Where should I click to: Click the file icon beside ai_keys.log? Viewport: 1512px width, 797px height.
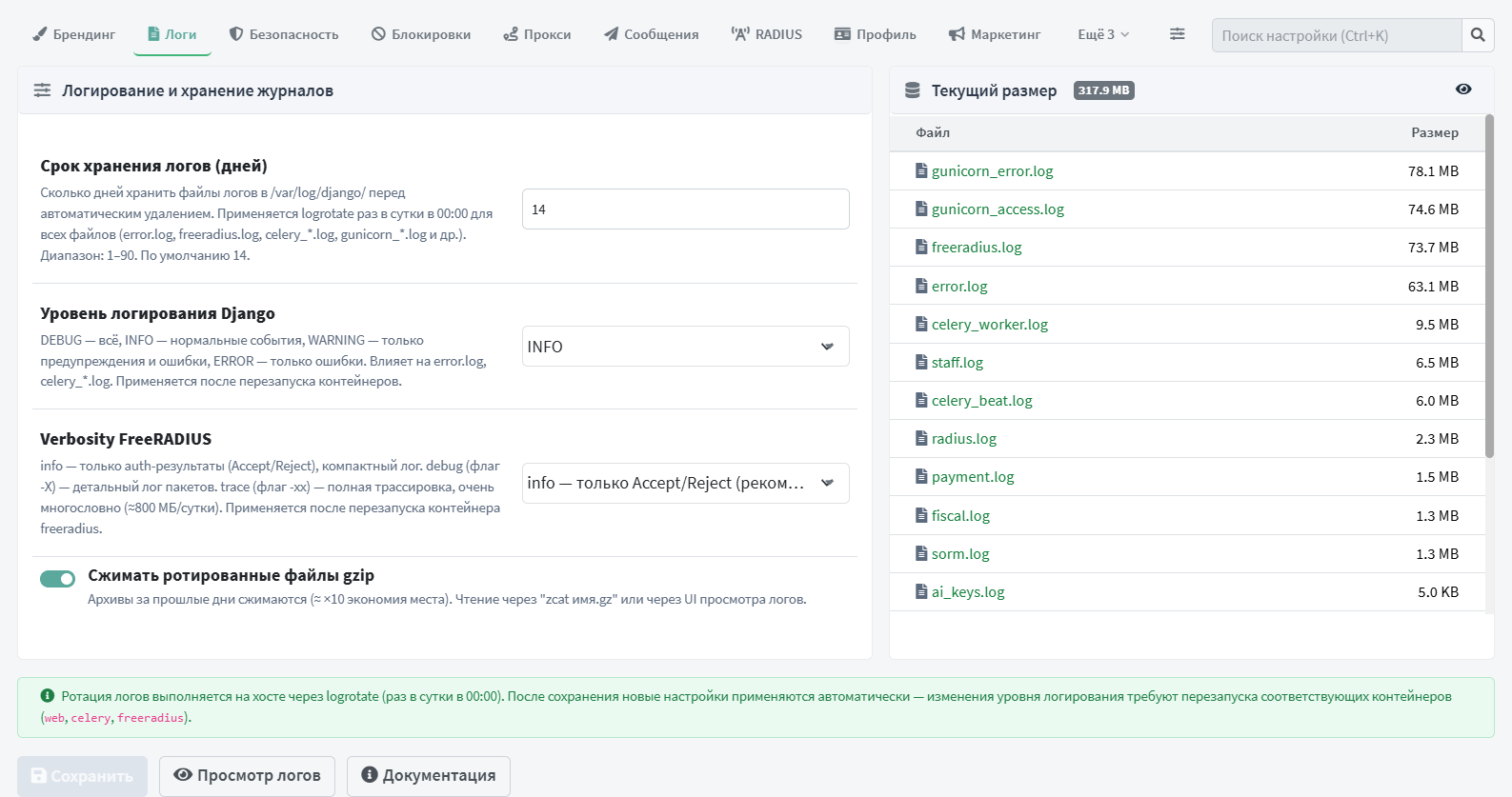(921, 592)
